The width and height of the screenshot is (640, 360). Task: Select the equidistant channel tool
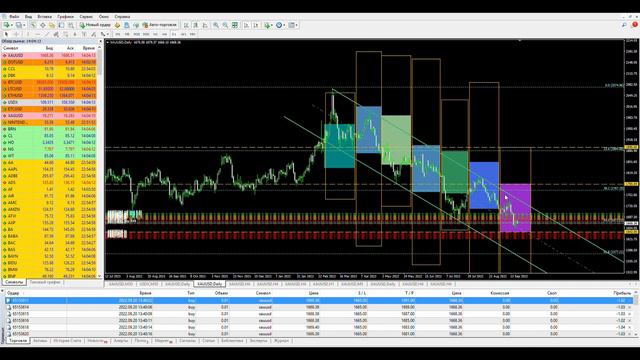(56, 34)
